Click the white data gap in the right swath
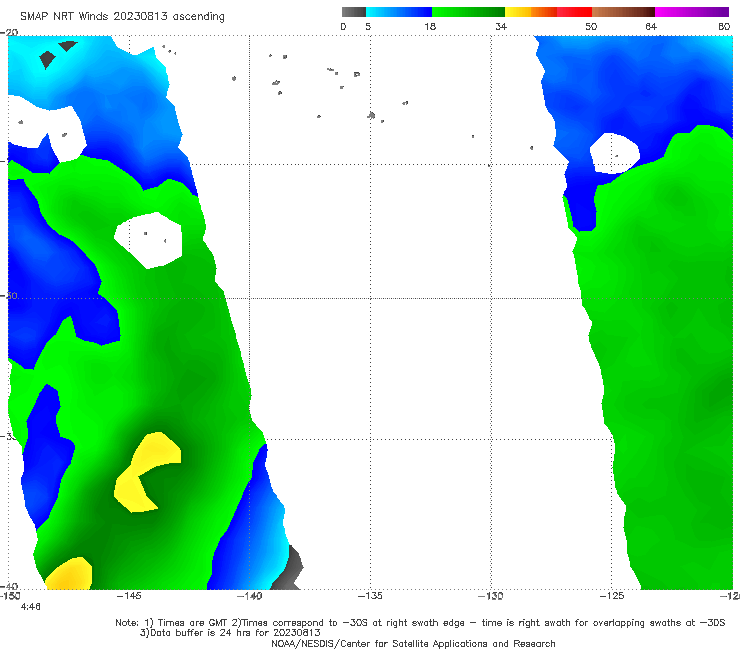This screenshot has height=650, width=740. [x=614, y=153]
